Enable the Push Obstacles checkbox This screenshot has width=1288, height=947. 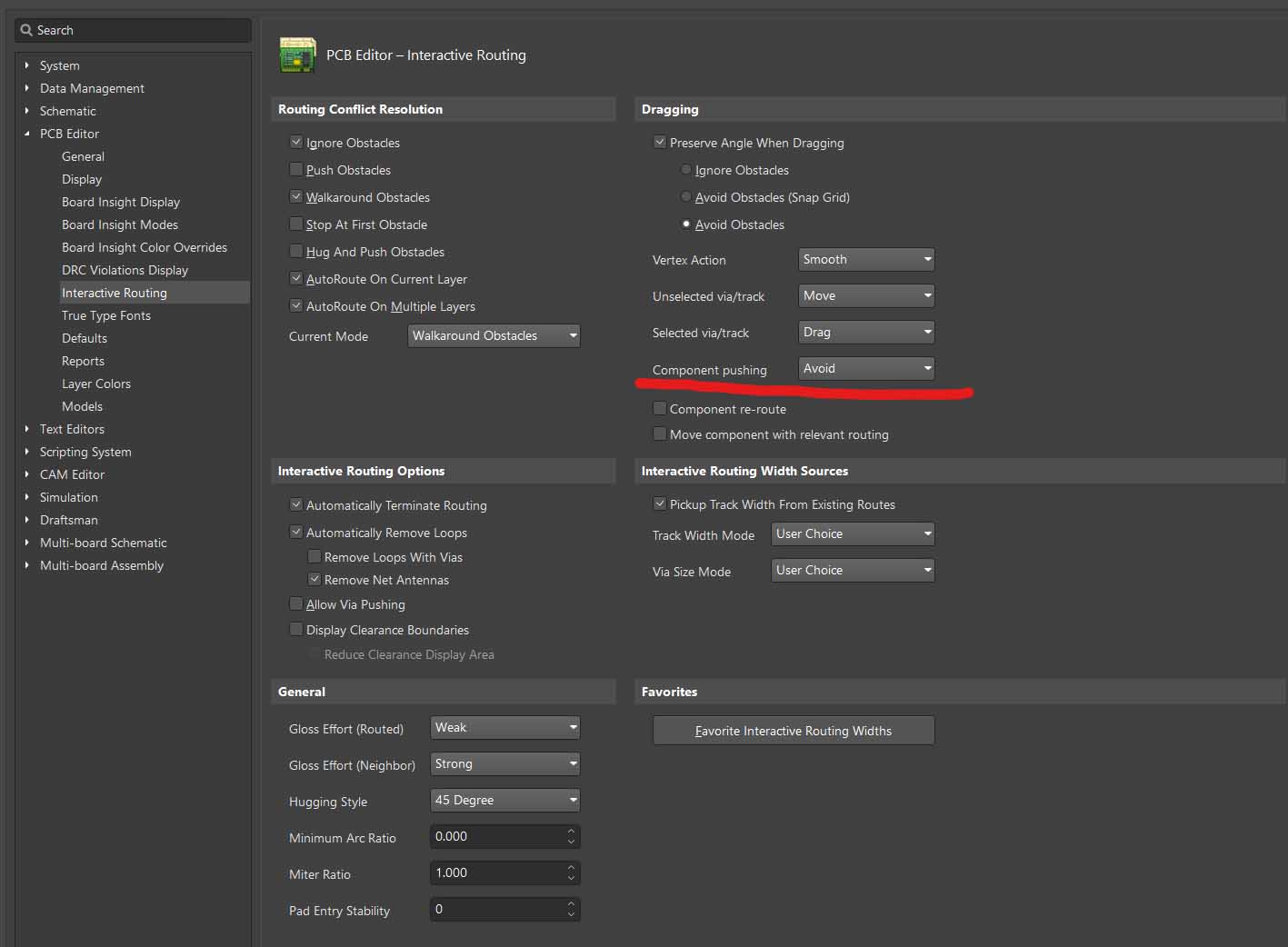(x=296, y=170)
